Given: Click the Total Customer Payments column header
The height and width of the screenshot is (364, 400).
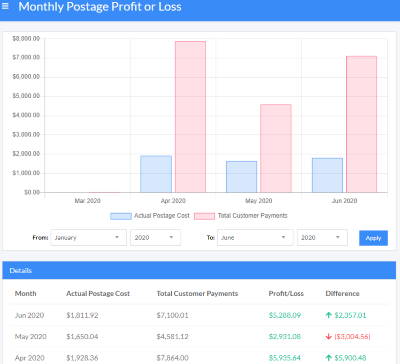Looking at the screenshot, I should [x=197, y=294].
